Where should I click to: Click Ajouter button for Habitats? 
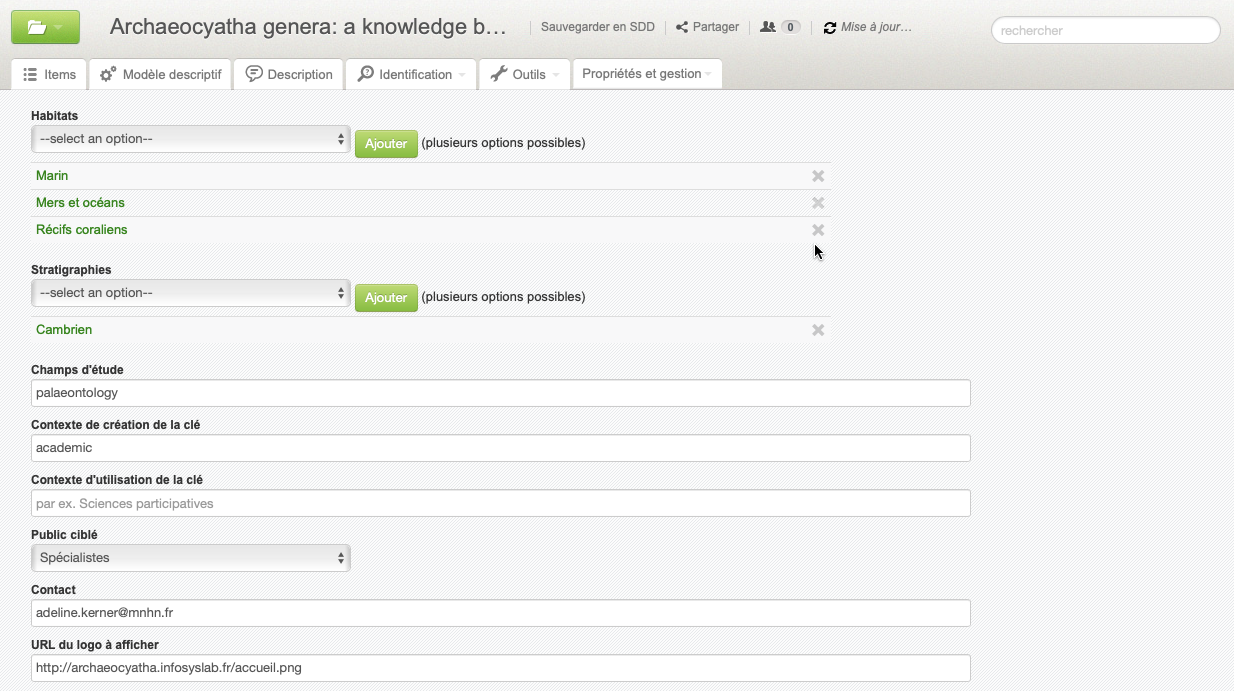[386, 143]
